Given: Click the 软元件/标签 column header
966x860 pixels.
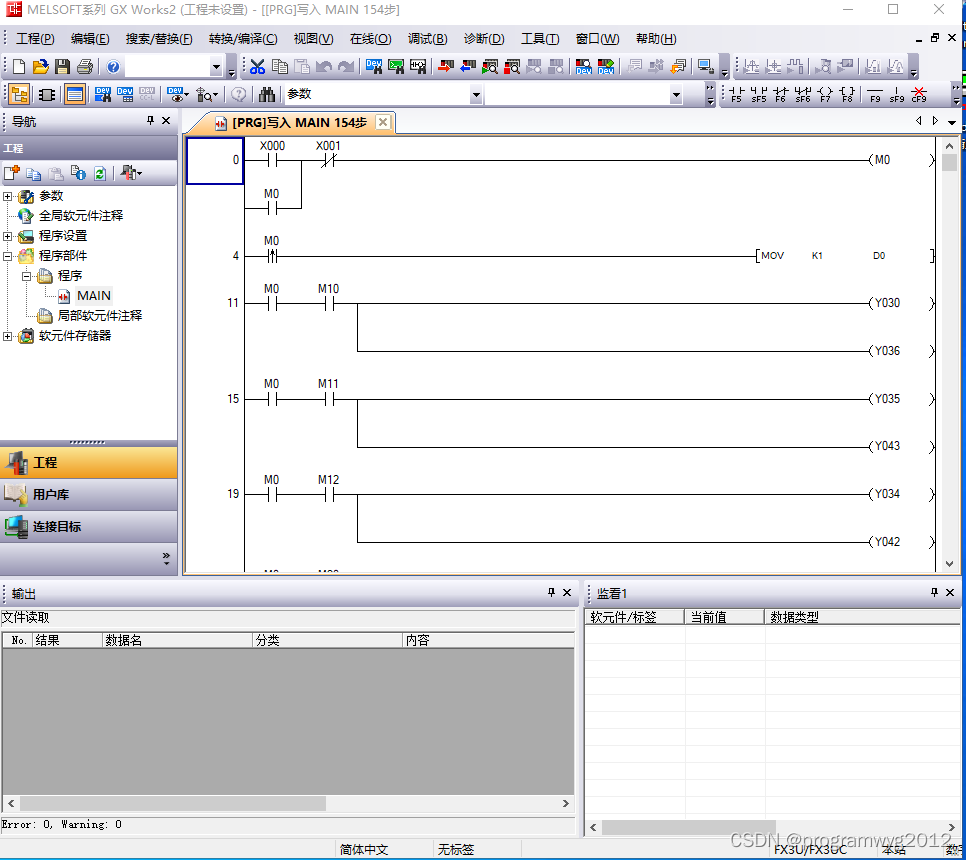Looking at the screenshot, I should pos(635,617).
